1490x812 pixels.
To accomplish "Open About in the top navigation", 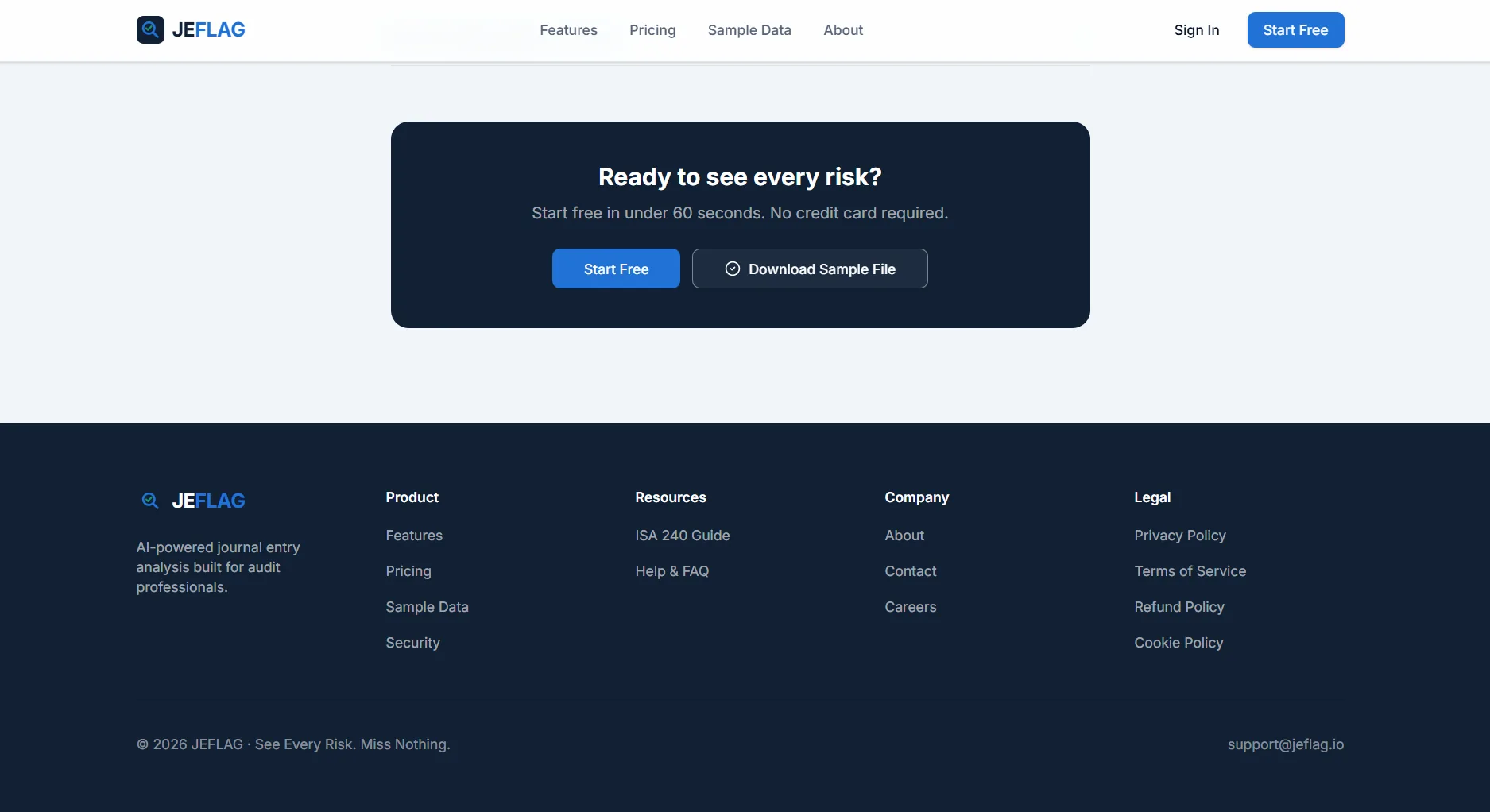I will click(843, 29).
